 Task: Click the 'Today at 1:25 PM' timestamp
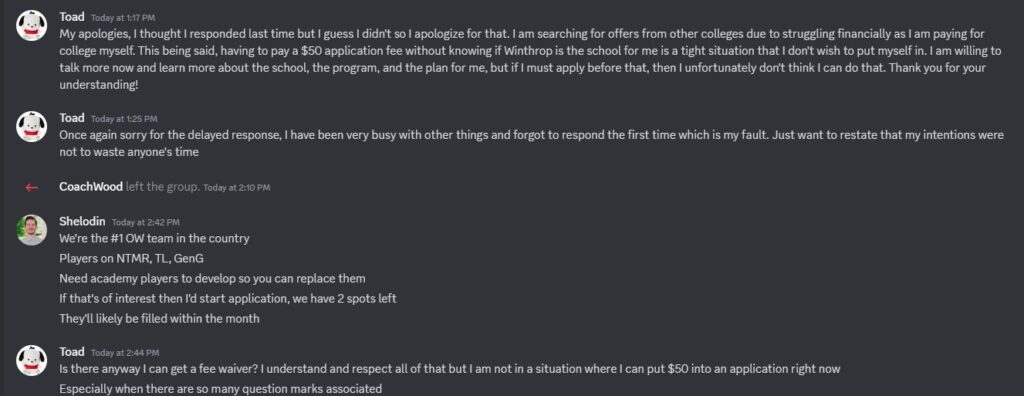pyautogui.click(x=124, y=119)
